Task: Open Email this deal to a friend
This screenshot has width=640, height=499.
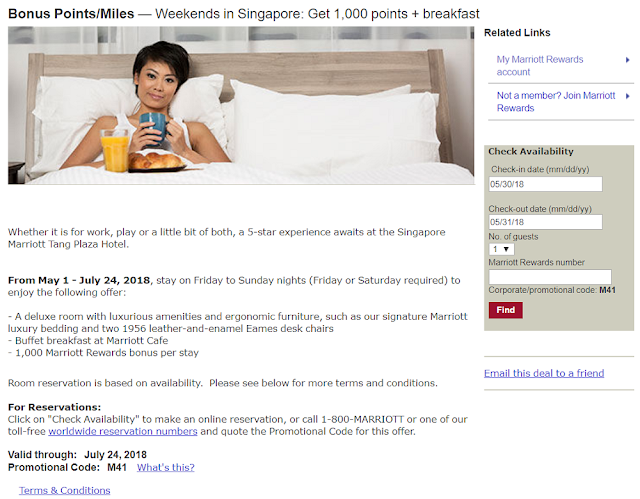Action: [x=544, y=373]
